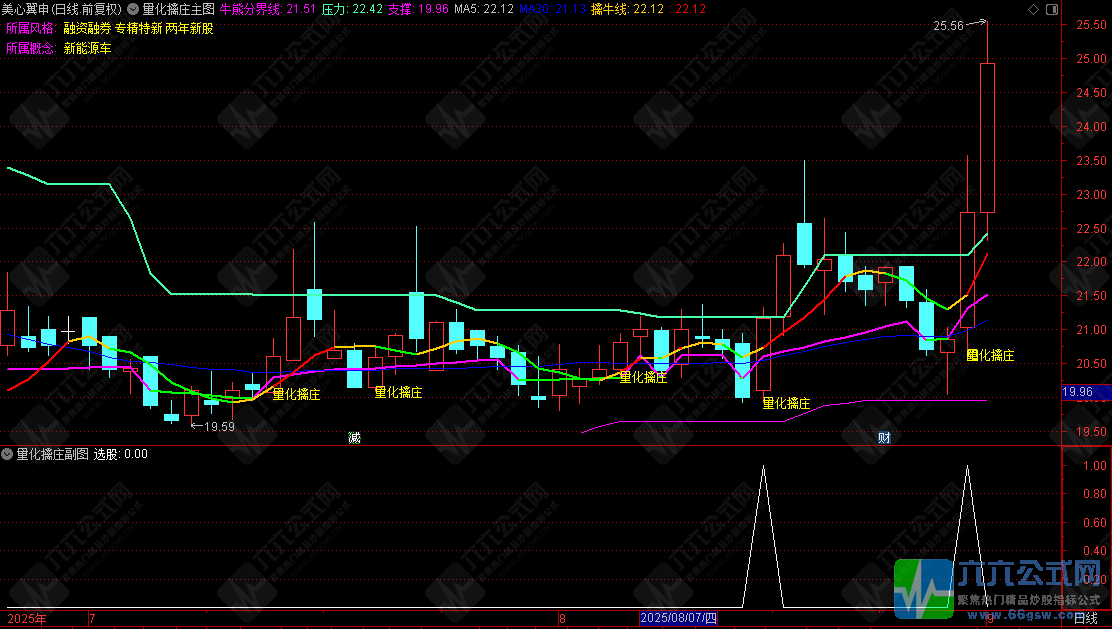
Task: Click the 压力: 22.42 readout
Action: tap(352, 9)
